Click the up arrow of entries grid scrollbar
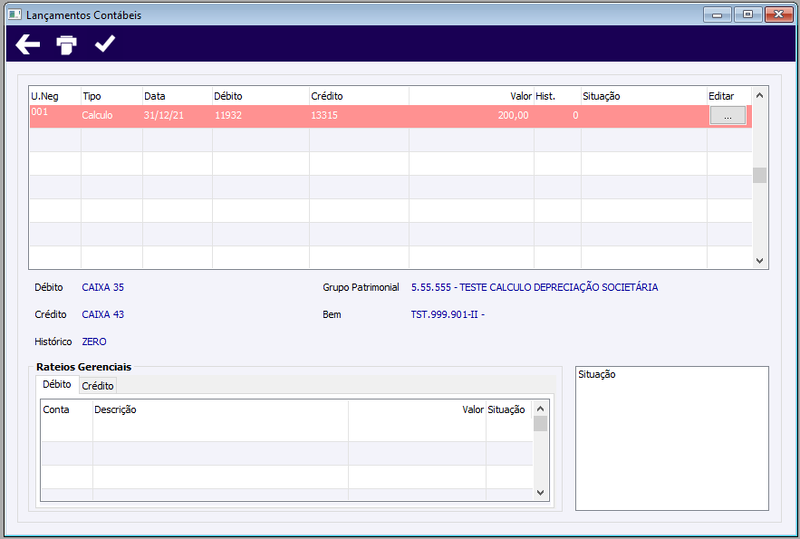 759,95
